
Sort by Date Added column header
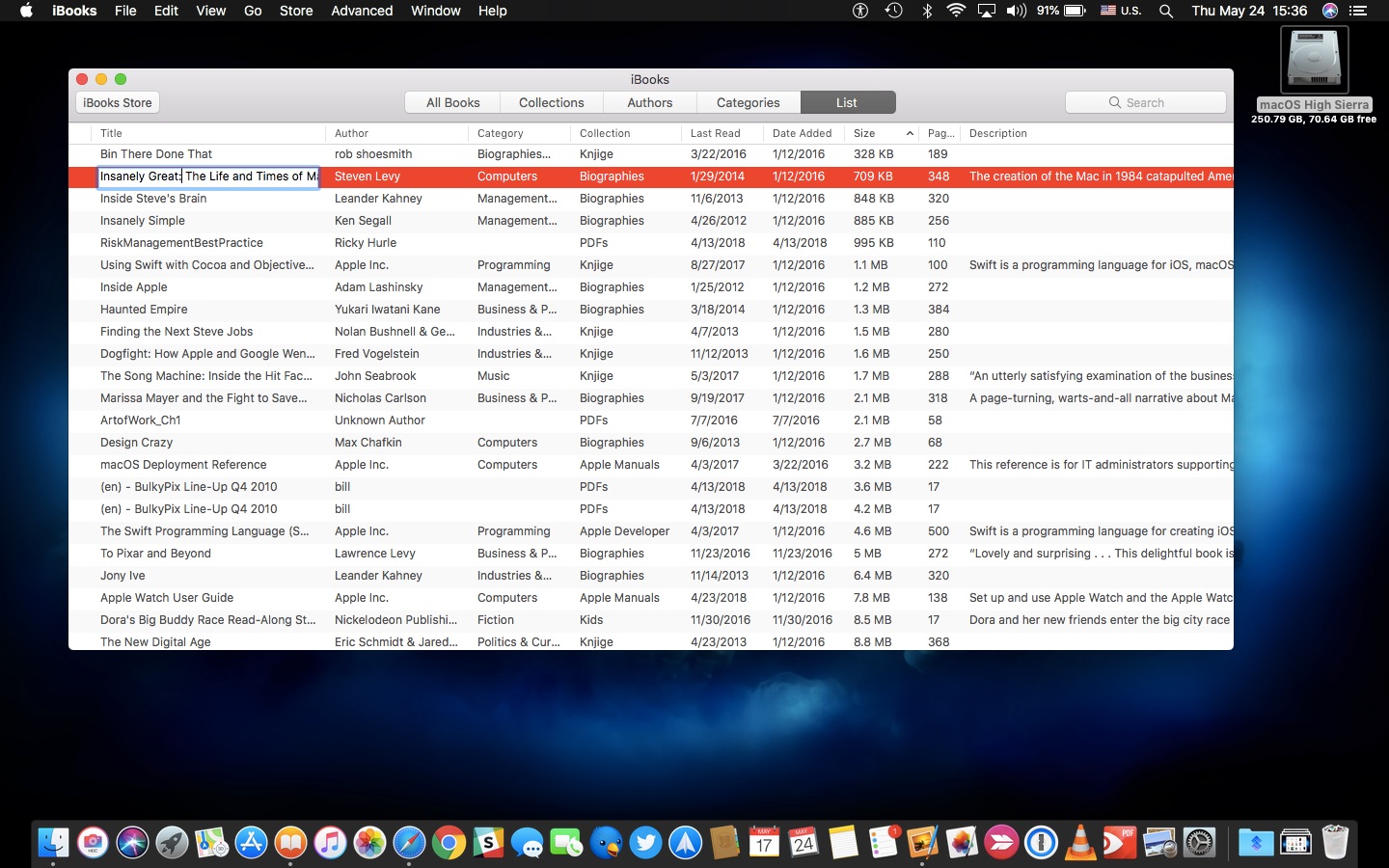pyautogui.click(x=803, y=133)
